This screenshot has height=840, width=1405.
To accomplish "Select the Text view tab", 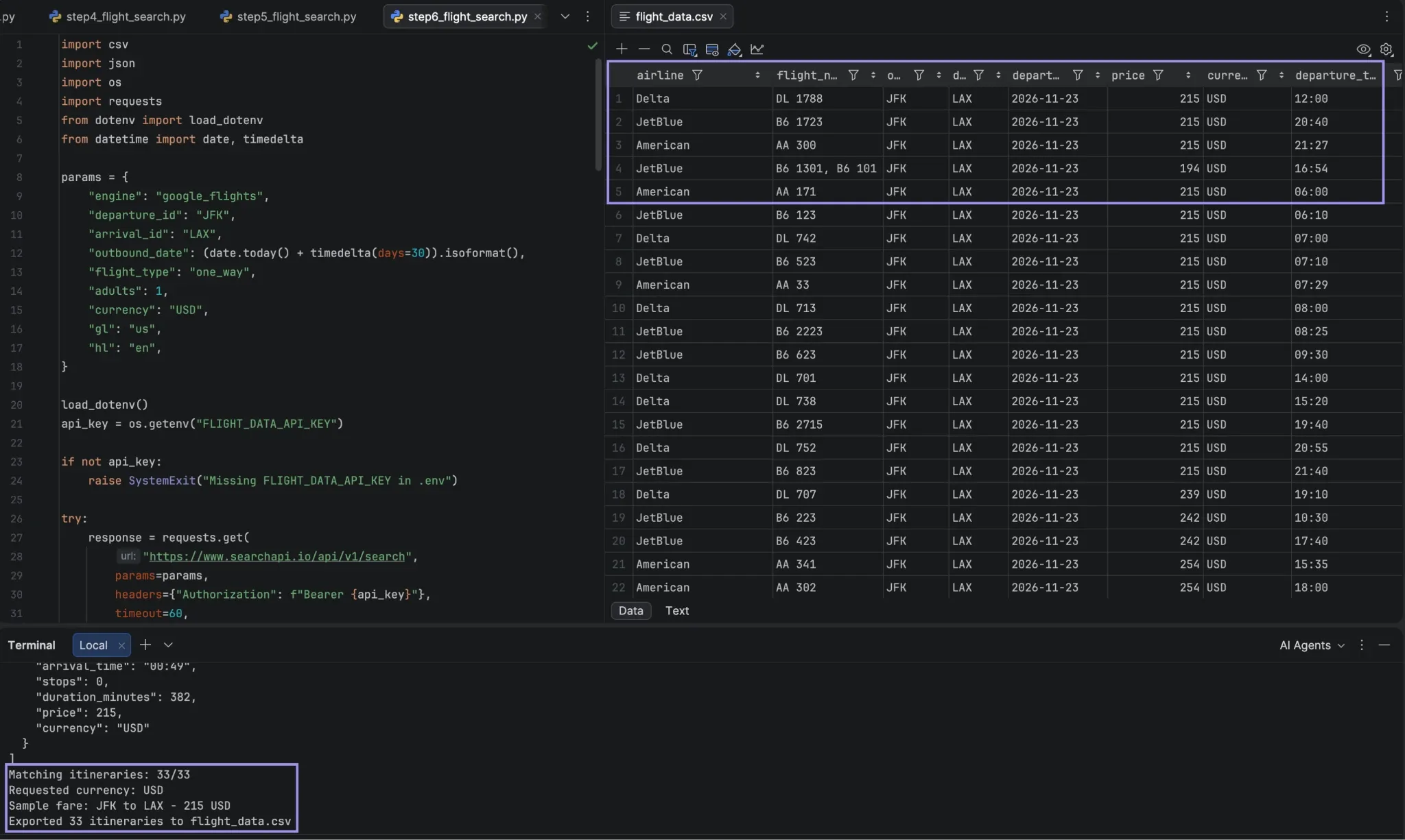I will click(x=676, y=611).
